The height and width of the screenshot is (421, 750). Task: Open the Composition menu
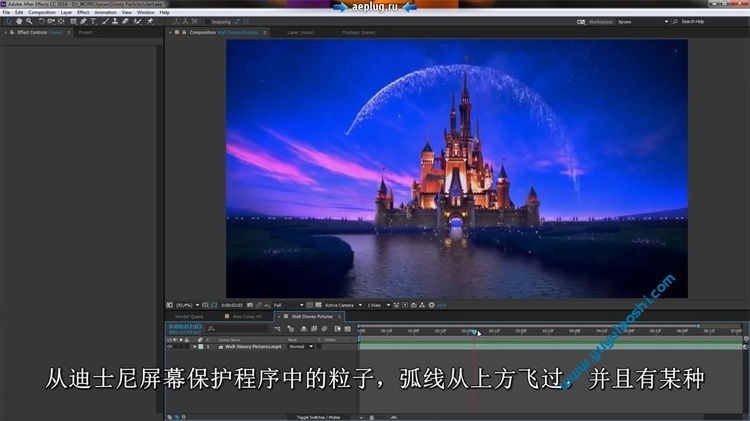coord(42,12)
